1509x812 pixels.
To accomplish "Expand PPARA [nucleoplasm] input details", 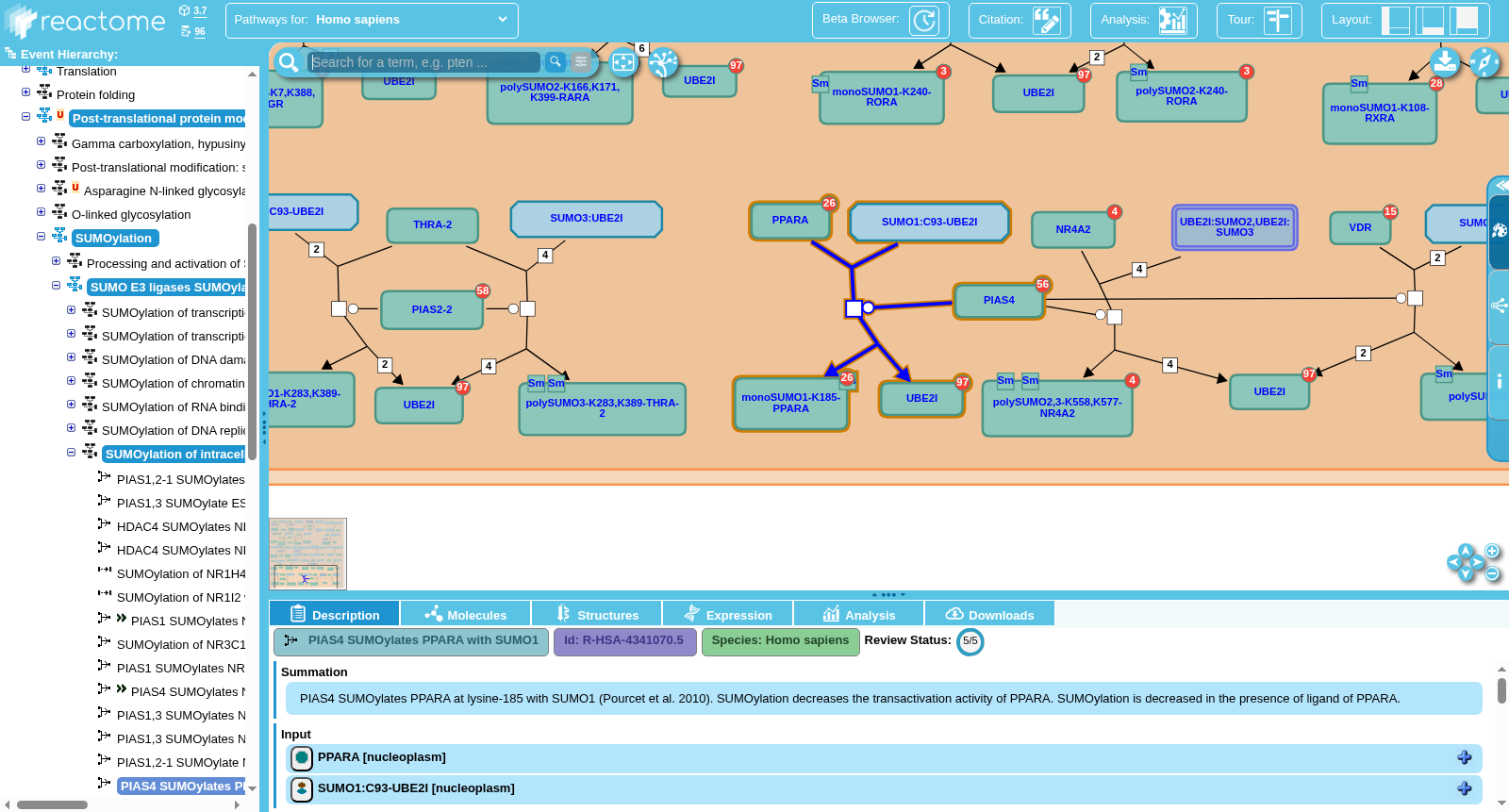I will 1465,757.
